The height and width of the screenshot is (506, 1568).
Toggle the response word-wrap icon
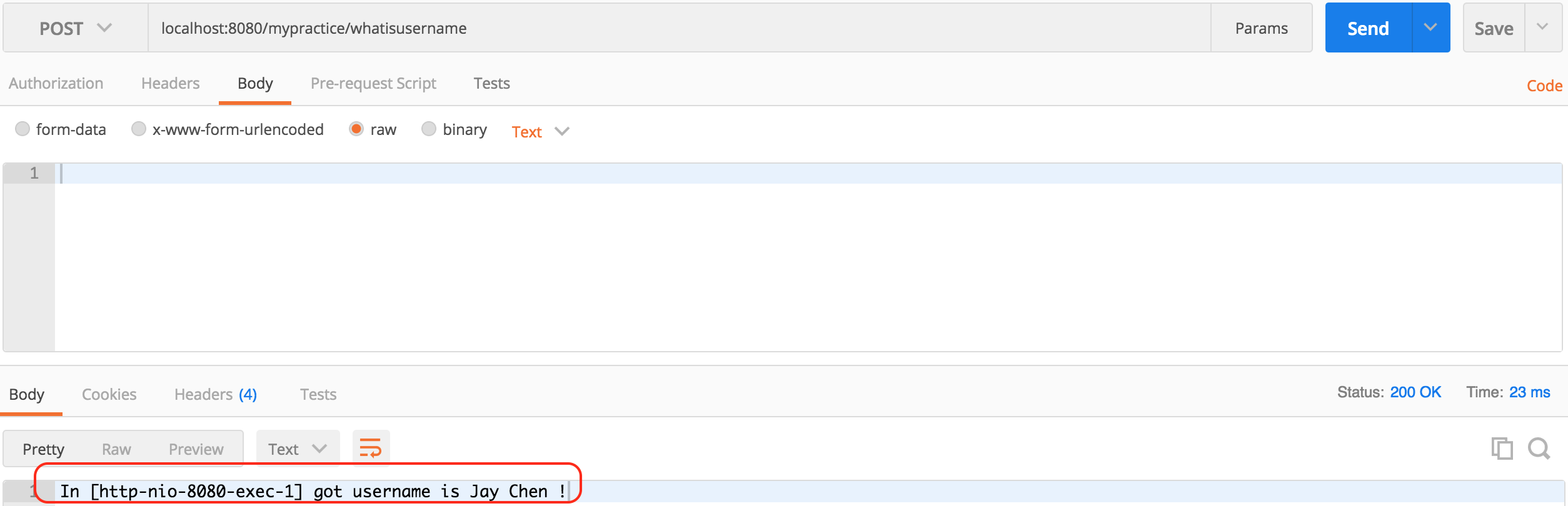(371, 448)
